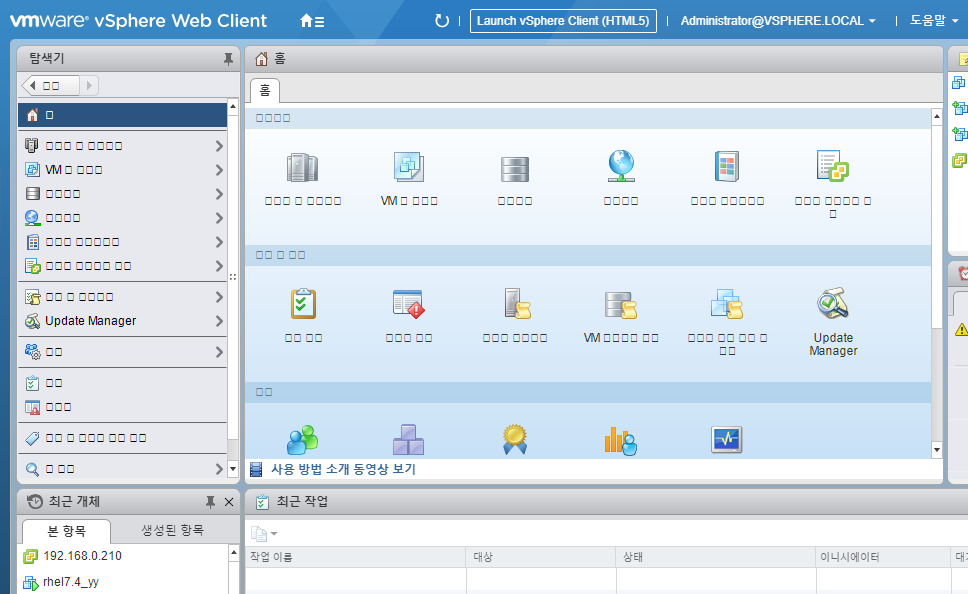Select the Tasks clipboard row in navigator
This screenshot has height=594, width=968.
pyautogui.click(x=122, y=383)
